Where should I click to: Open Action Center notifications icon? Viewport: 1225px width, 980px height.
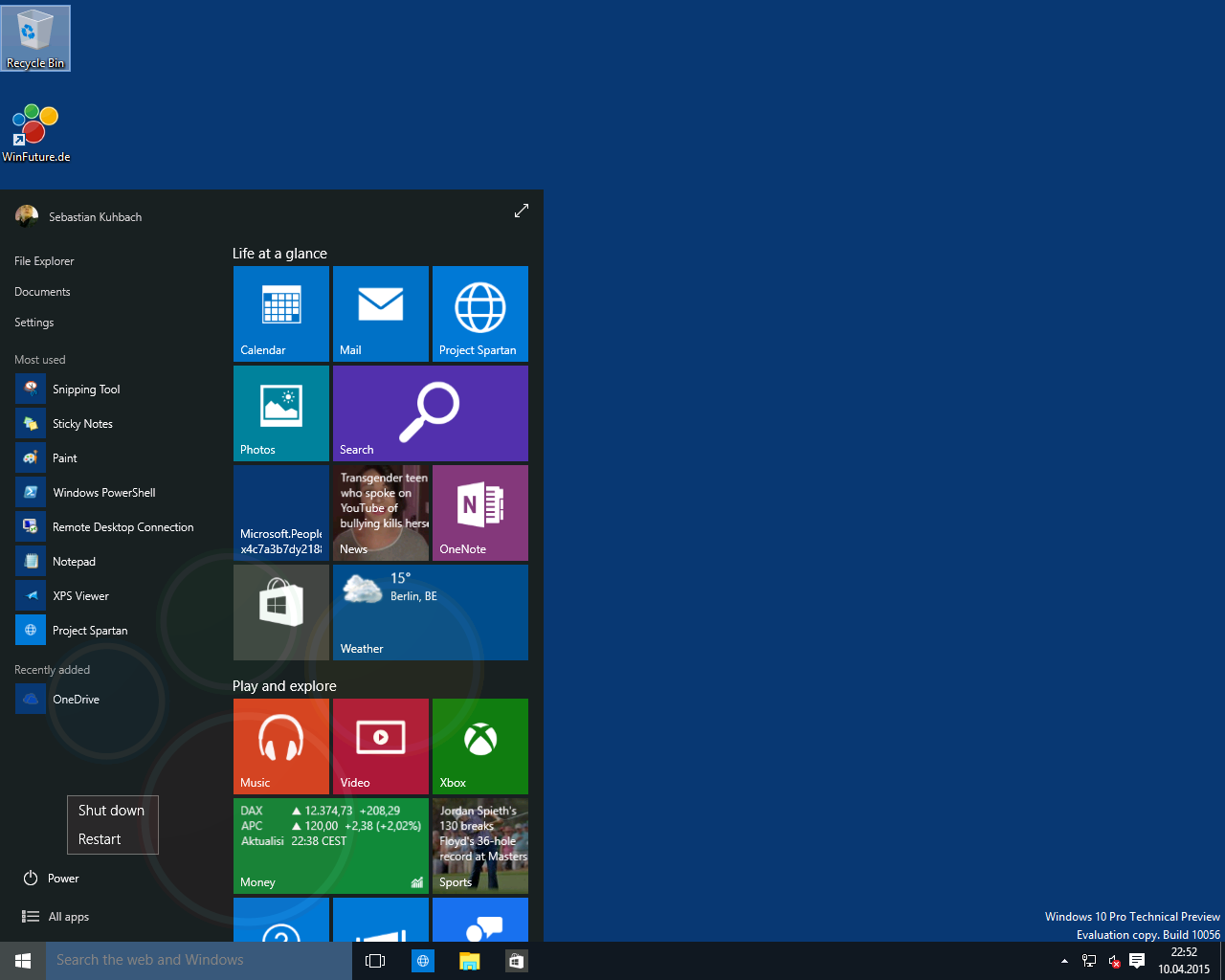click(1137, 961)
